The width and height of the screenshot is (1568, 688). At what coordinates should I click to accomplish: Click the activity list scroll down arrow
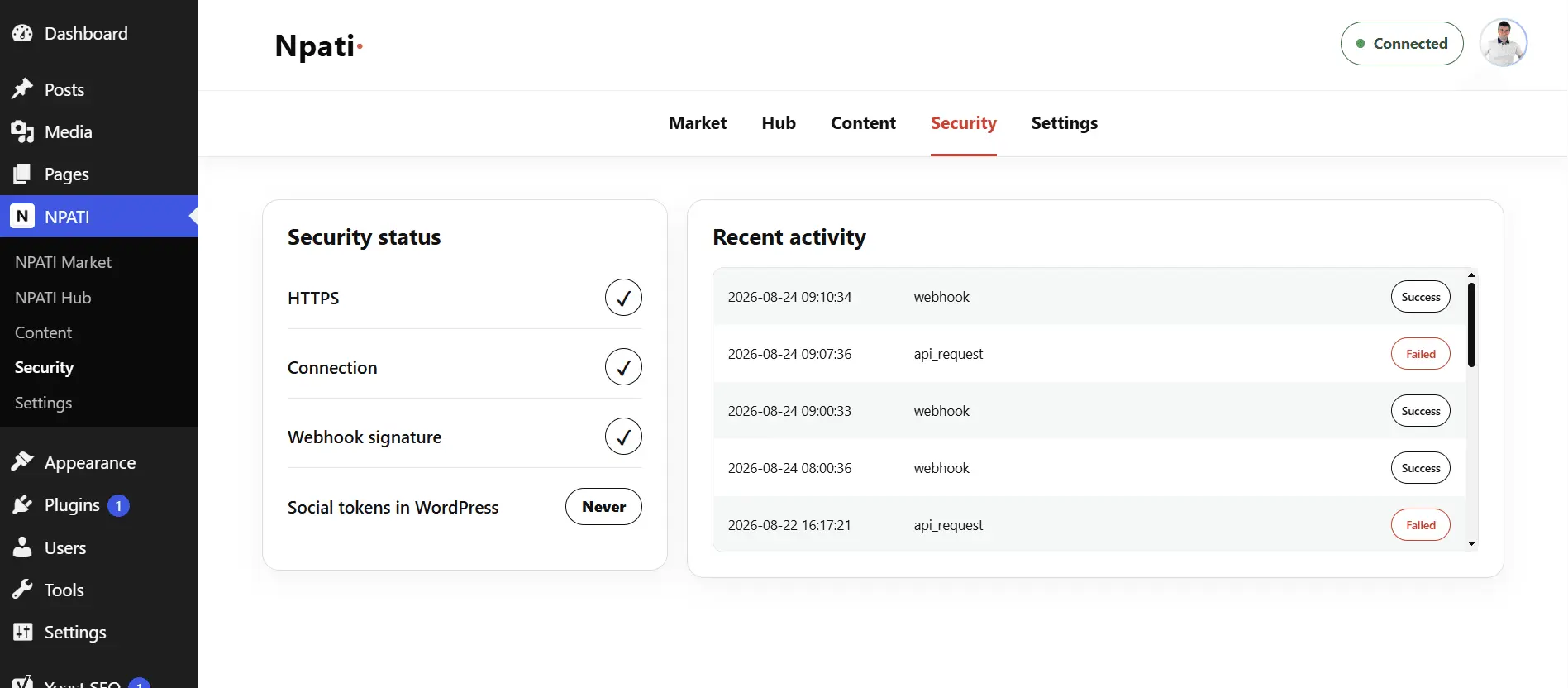tap(1471, 544)
